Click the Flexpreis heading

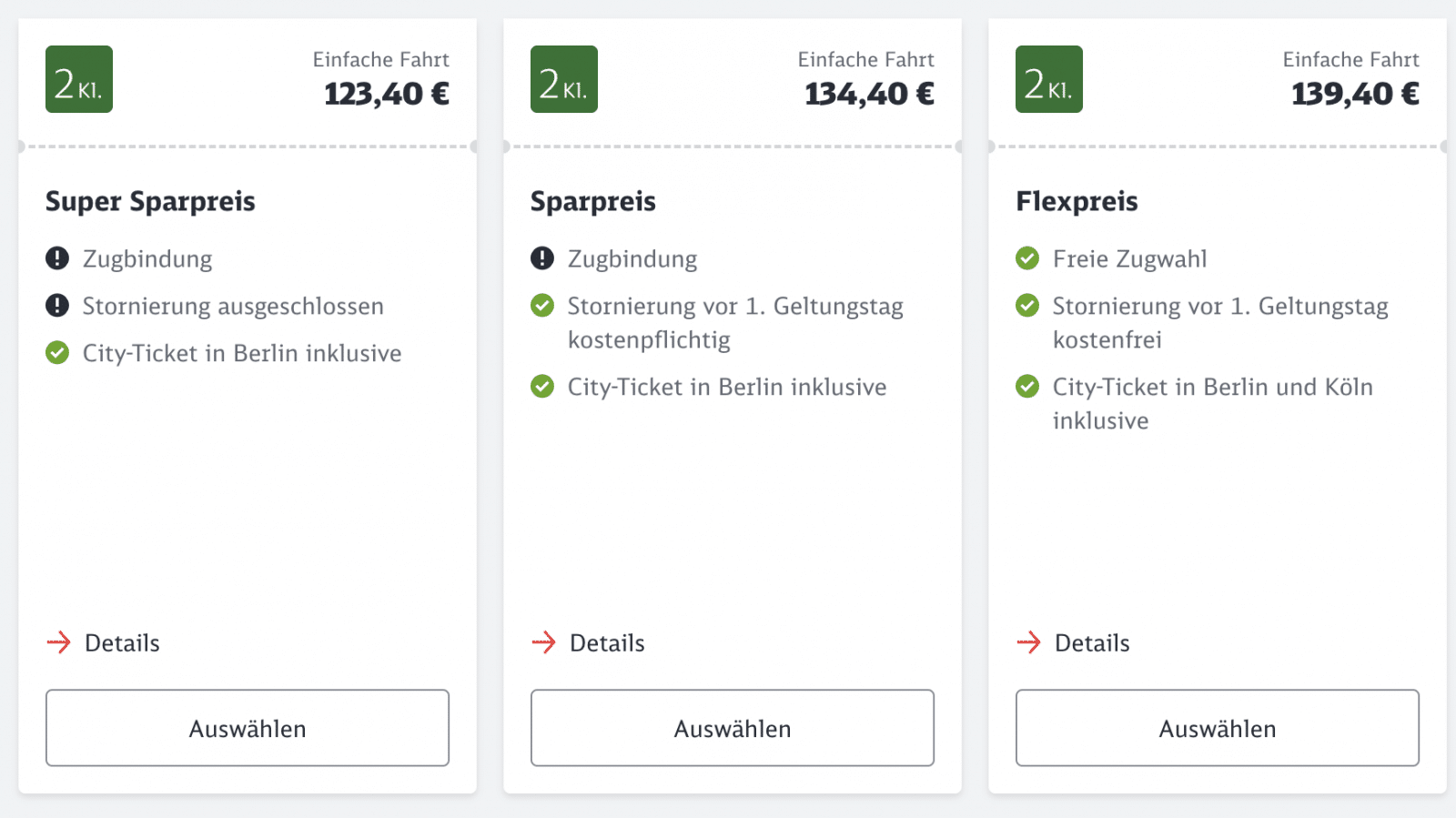(1077, 201)
